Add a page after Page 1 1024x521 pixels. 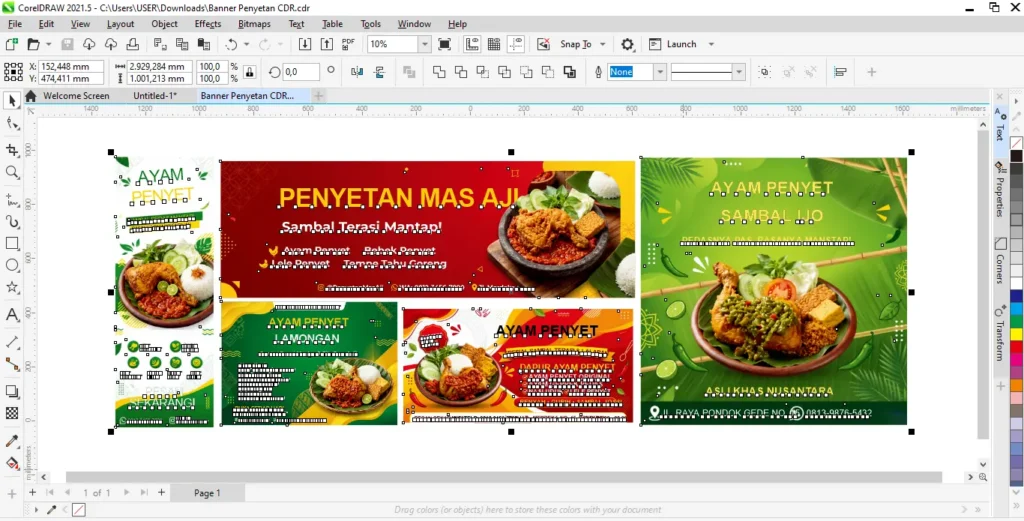tap(161, 493)
